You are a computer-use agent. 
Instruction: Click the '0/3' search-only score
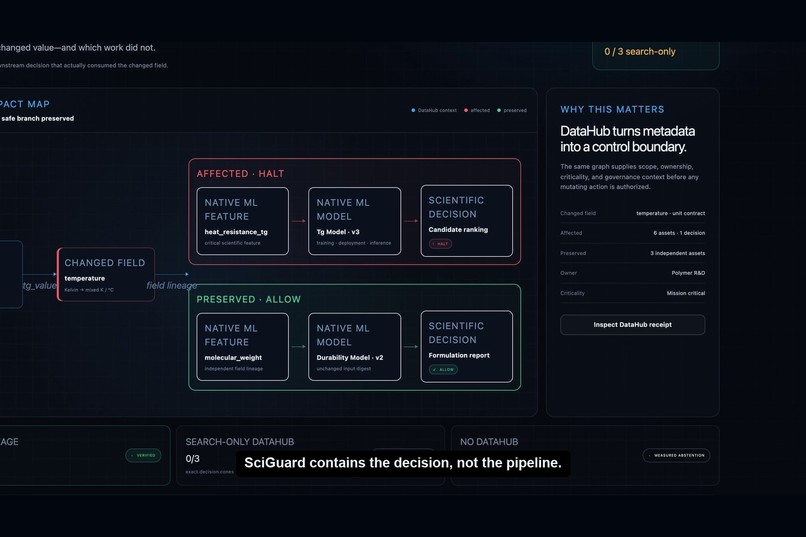(x=192, y=458)
